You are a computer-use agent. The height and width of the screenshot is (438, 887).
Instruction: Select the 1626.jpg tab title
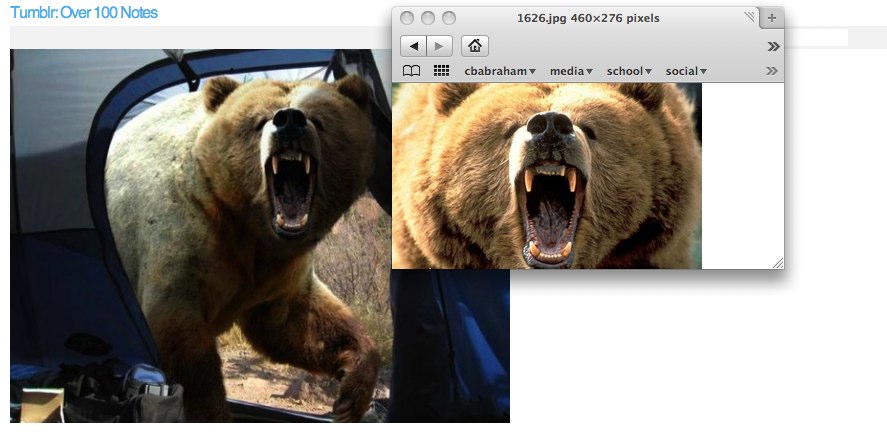tap(588, 18)
